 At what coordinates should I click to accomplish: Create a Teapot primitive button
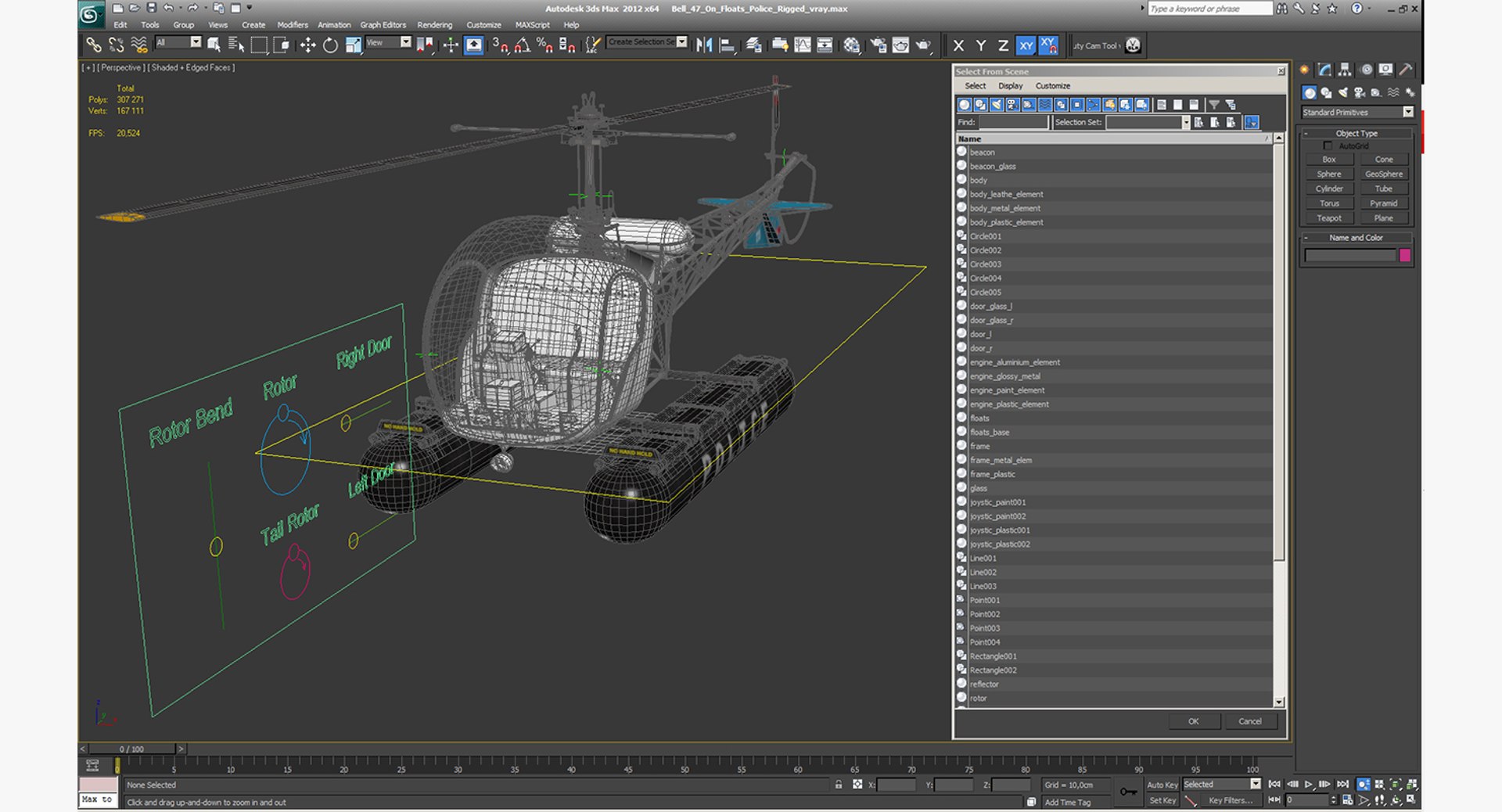pos(1328,218)
